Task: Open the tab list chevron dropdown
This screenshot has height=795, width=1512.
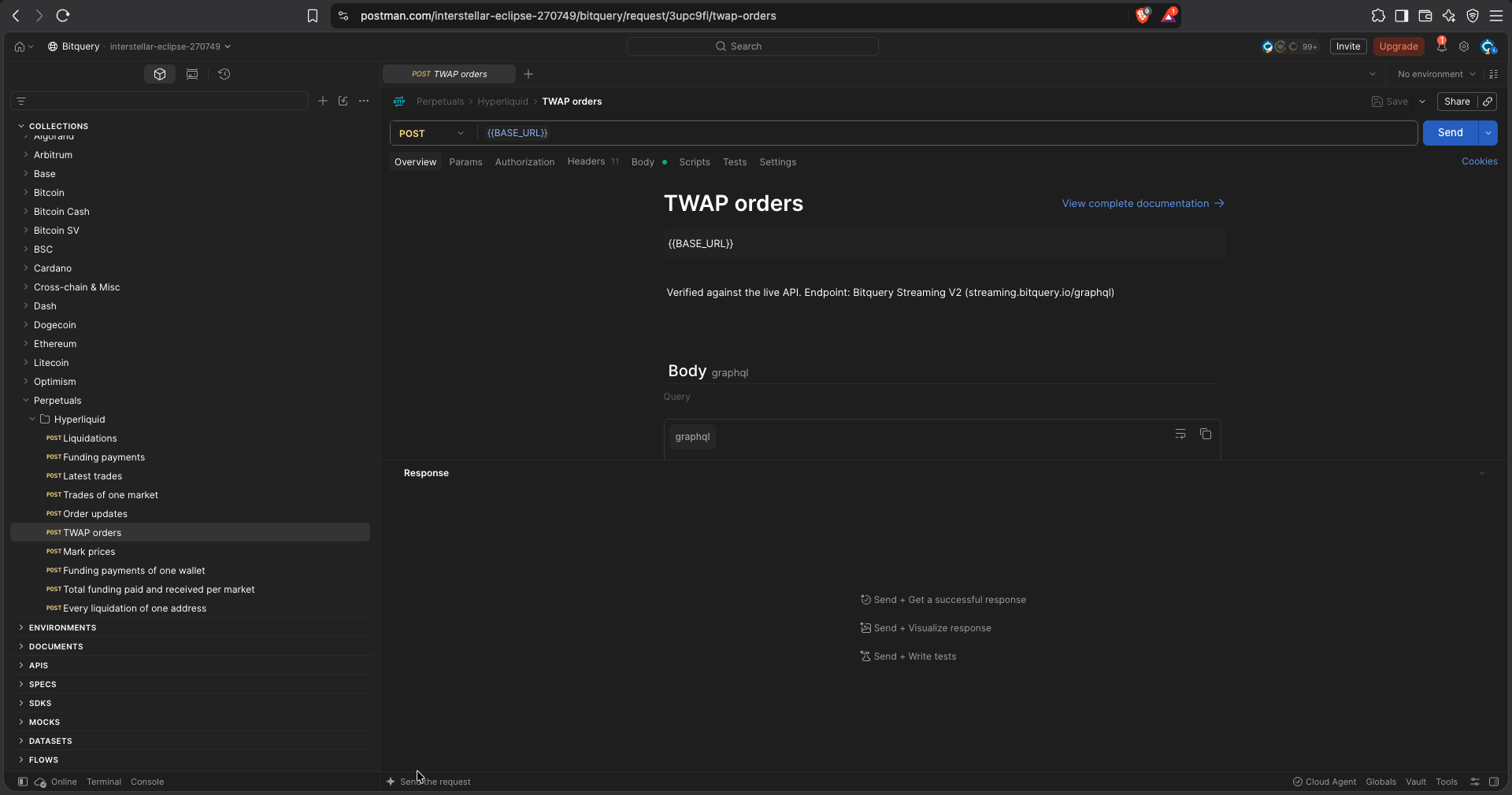Action: pyautogui.click(x=1373, y=74)
